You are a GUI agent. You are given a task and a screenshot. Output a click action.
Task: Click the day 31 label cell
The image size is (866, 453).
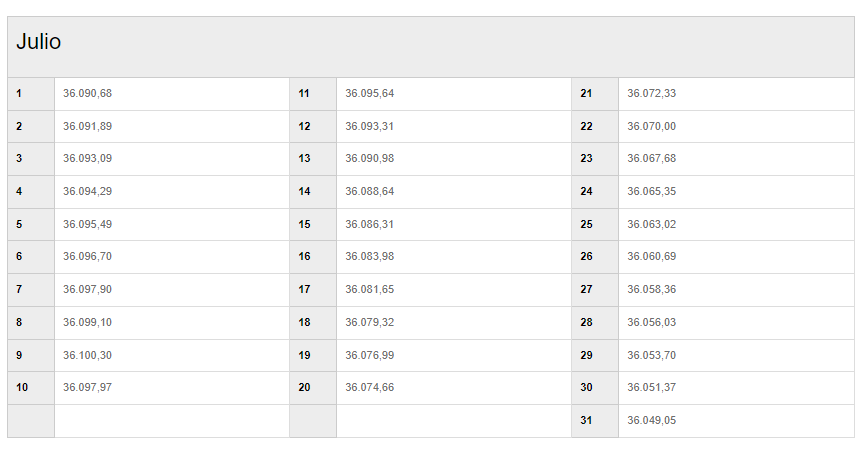coord(595,421)
